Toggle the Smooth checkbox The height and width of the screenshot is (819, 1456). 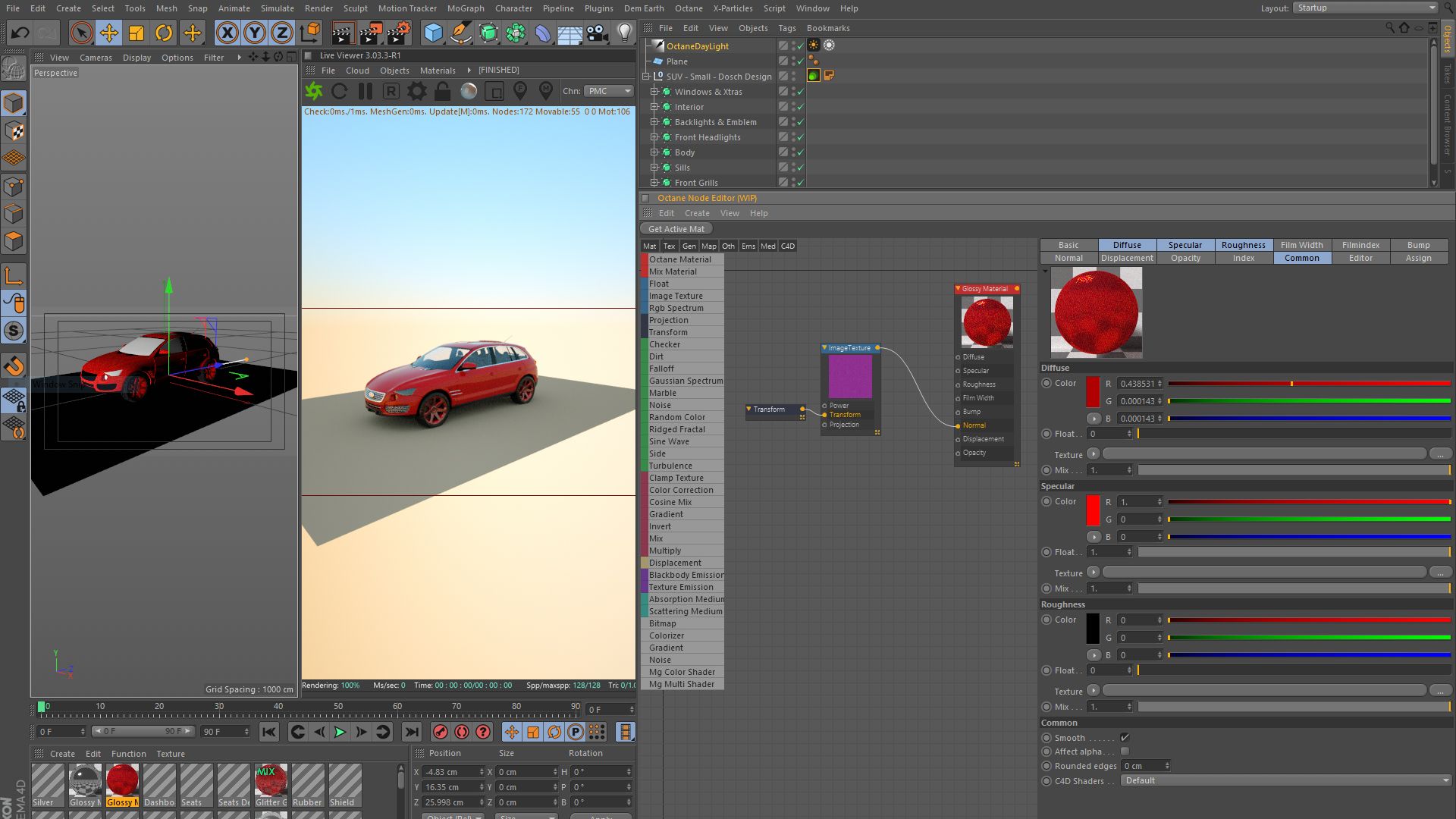(x=1125, y=737)
